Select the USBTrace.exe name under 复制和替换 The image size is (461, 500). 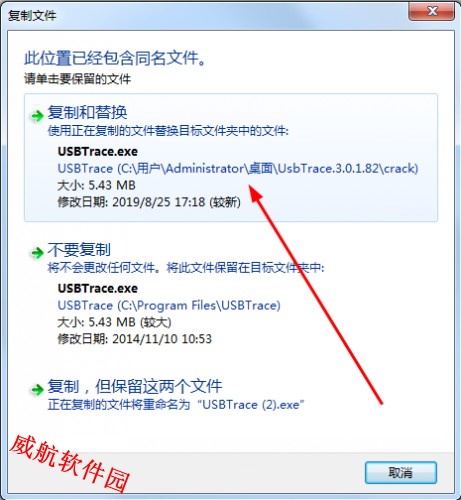pos(98,152)
